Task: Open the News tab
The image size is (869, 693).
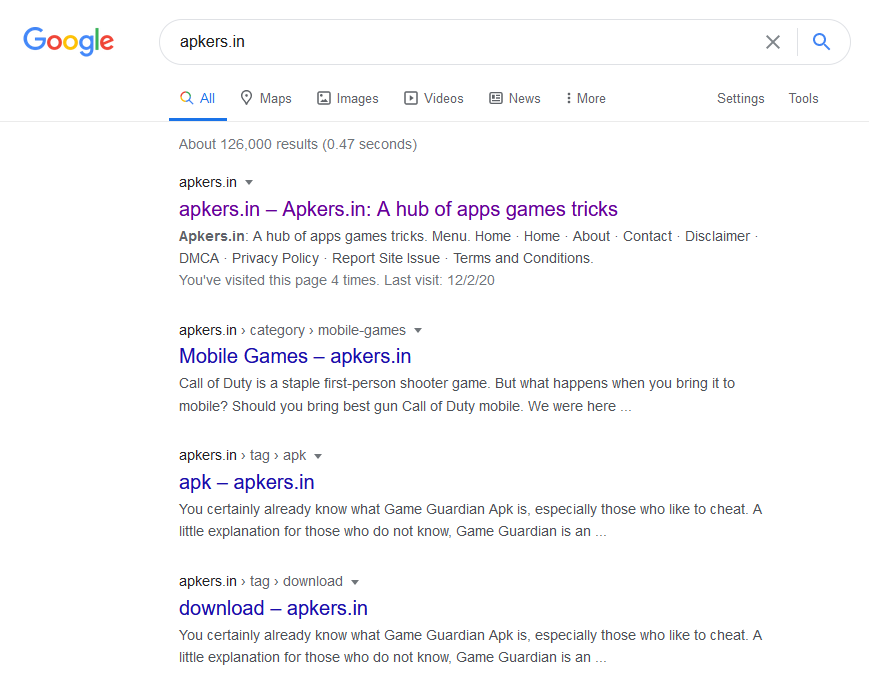Action: [x=515, y=99]
